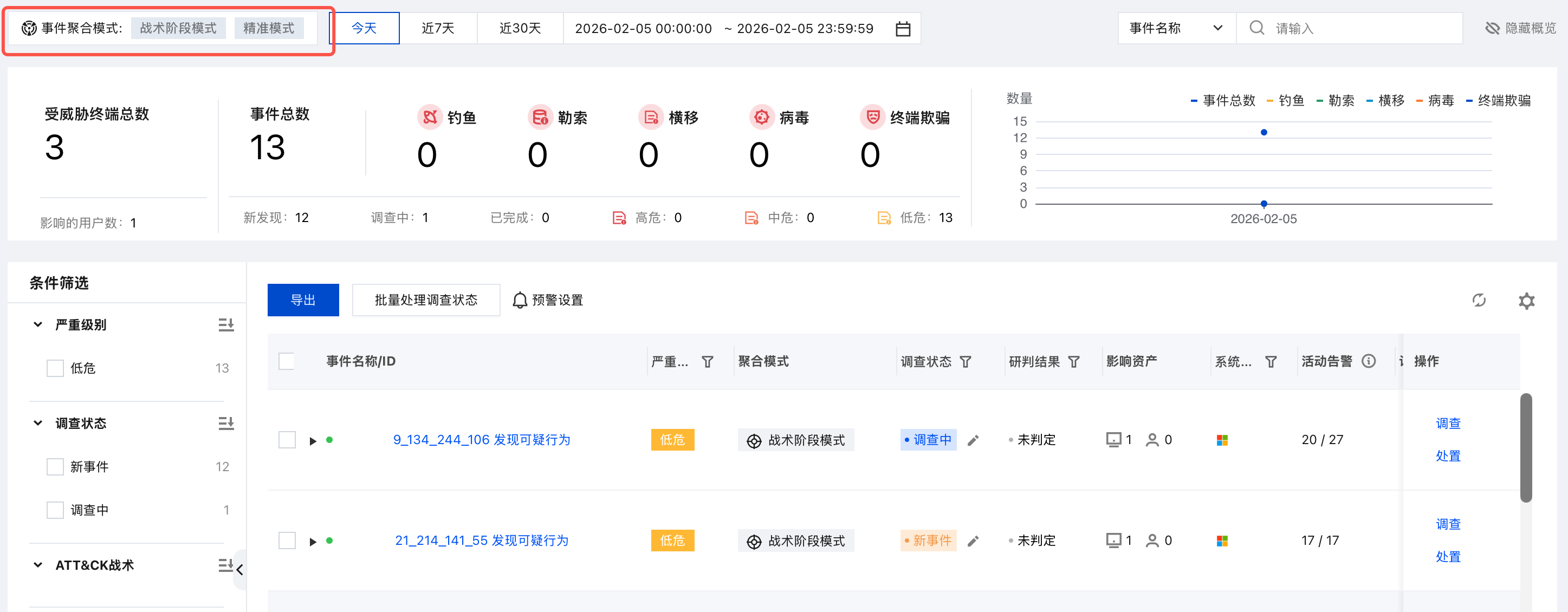Click the refresh icon above table
1568x612 pixels.
(x=1479, y=300)
